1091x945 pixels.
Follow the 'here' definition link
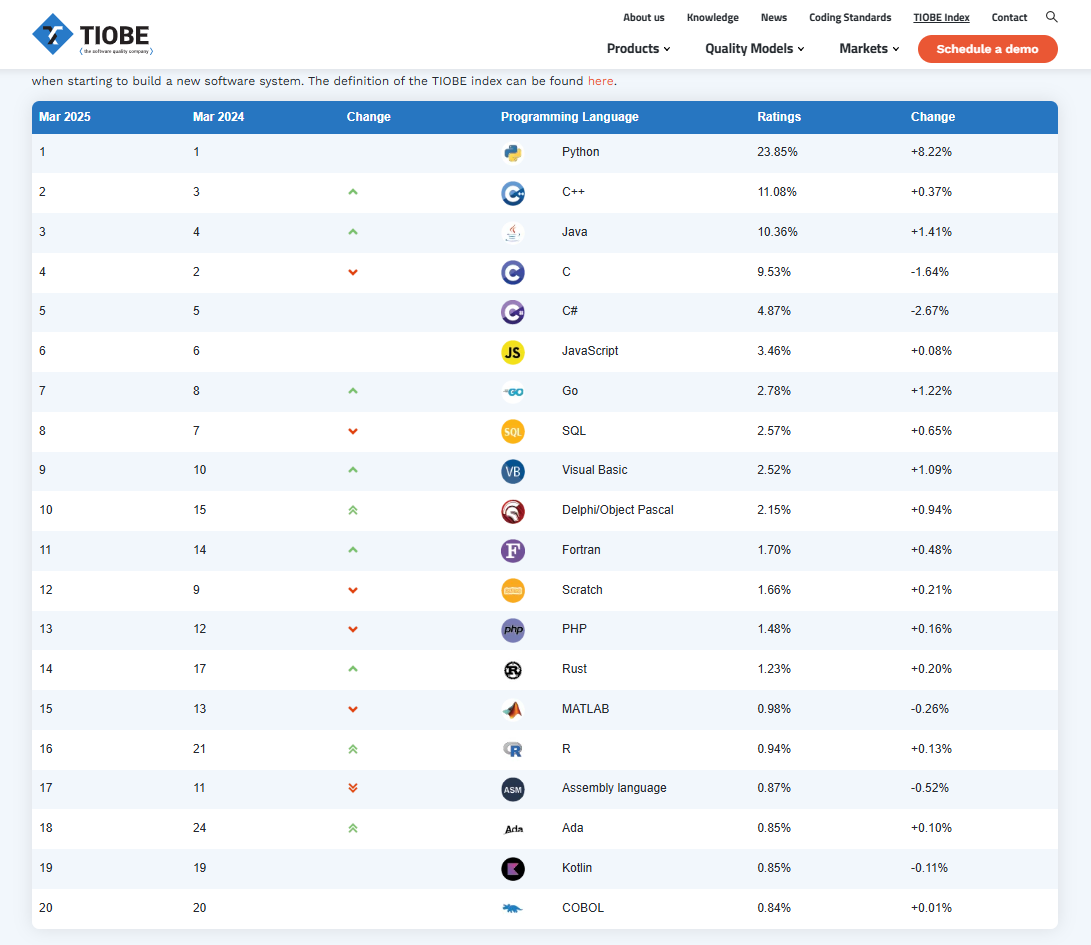point(600,81)
